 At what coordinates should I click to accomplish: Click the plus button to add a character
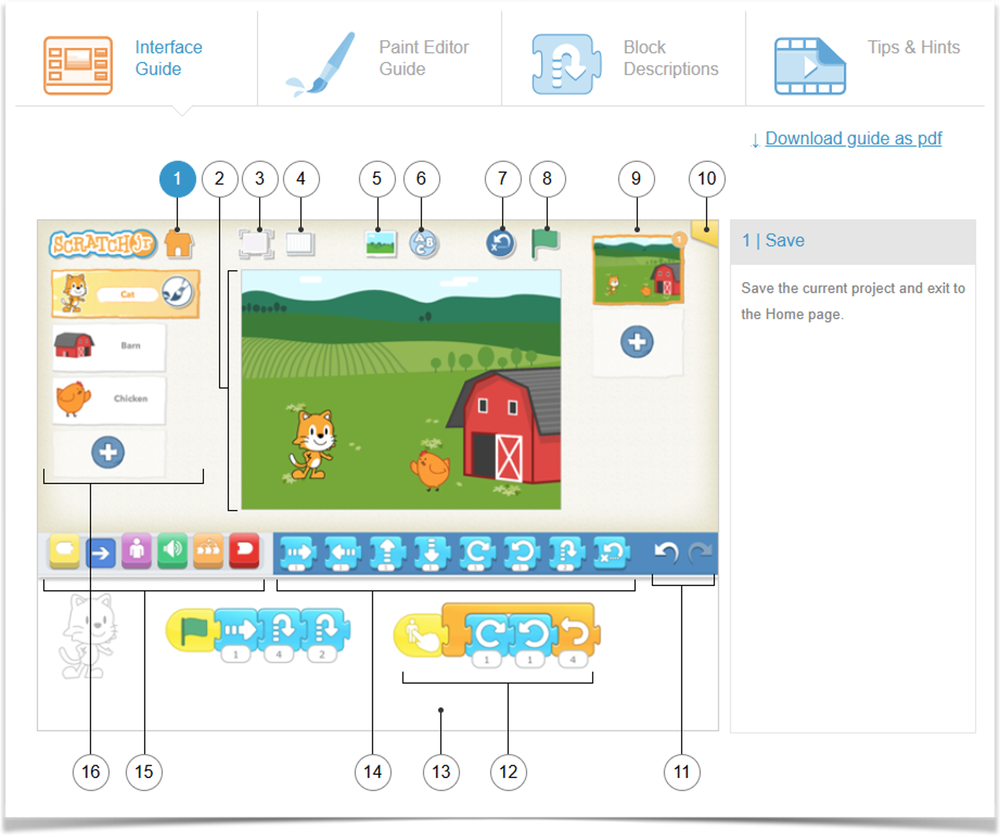tap(107, 451)
